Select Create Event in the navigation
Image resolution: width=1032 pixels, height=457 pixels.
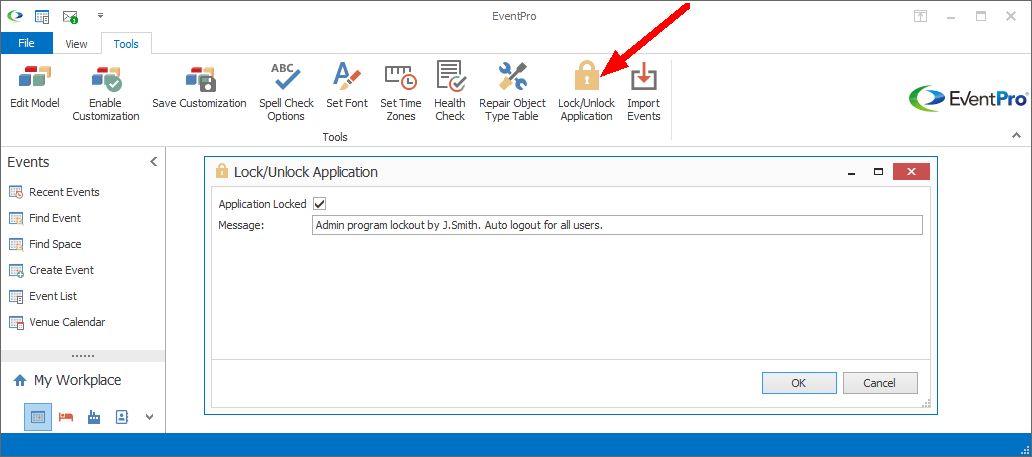pyautogui.click(x=52, y=270)
